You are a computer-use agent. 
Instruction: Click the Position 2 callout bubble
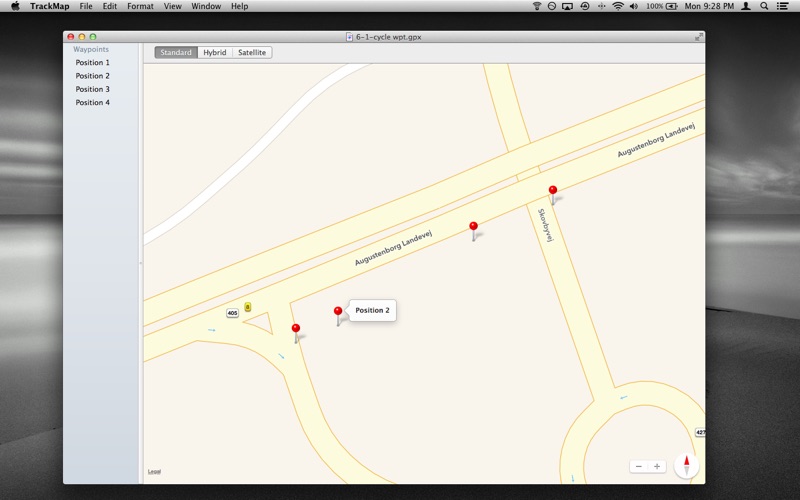[x=372, y=310]
